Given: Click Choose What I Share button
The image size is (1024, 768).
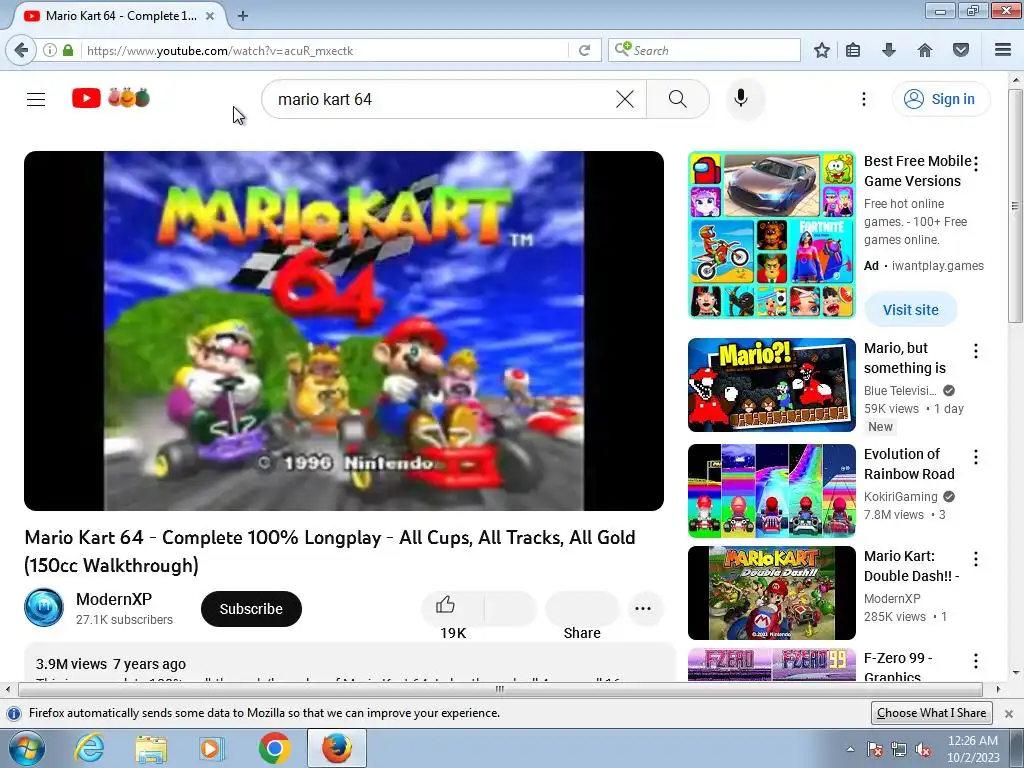Looking at the screenshot, I should tap(931, 712).
